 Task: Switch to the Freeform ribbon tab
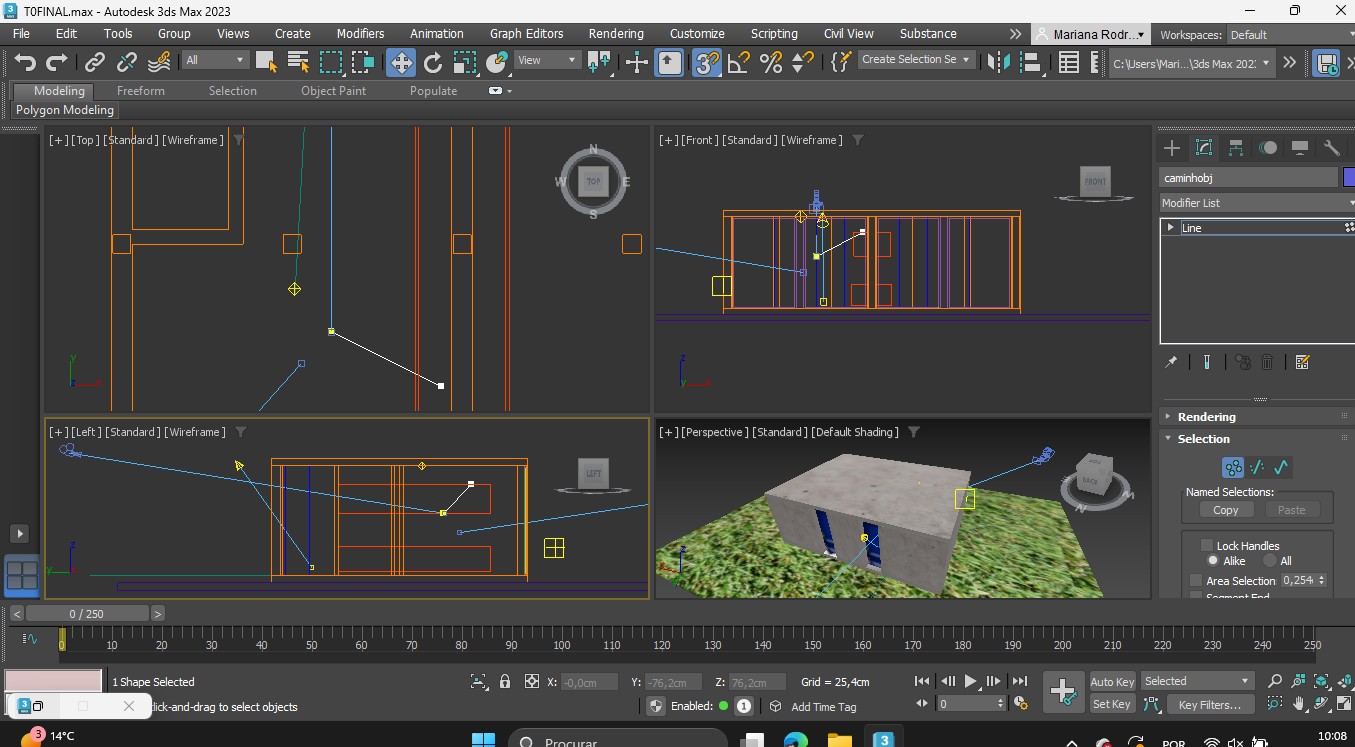click(x=140, y=90)
